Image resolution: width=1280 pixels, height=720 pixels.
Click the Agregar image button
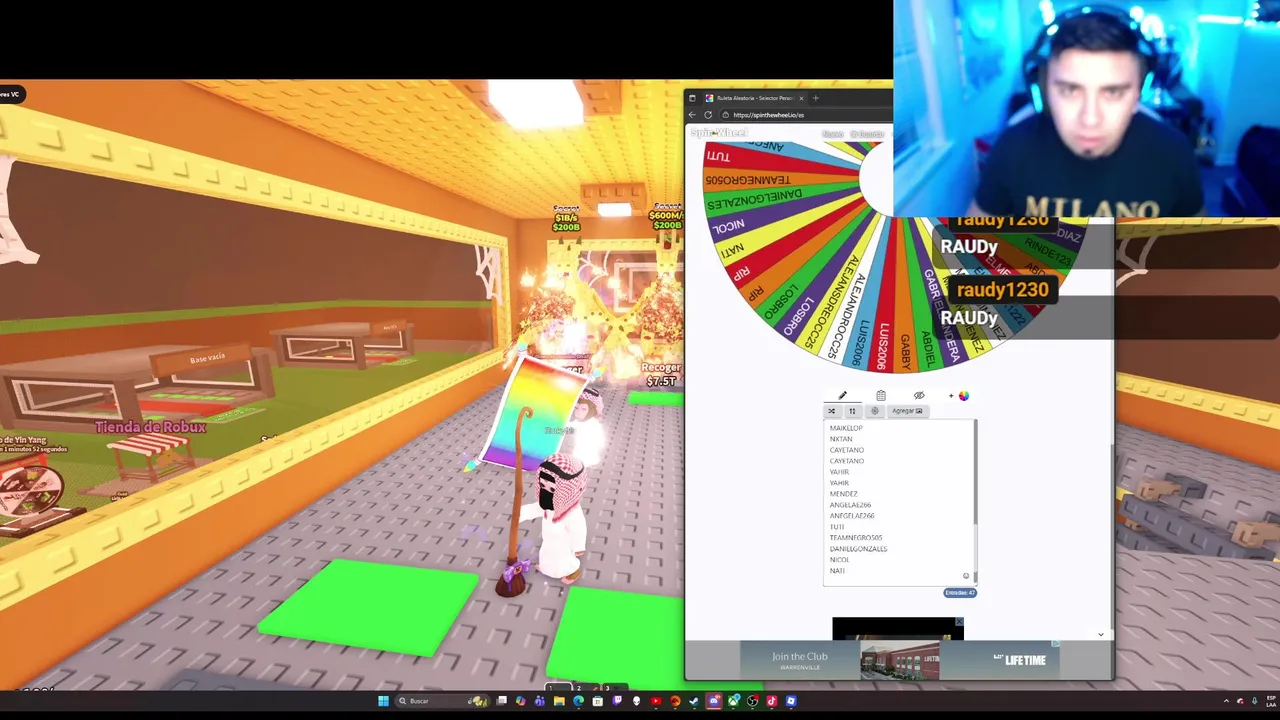907,411
